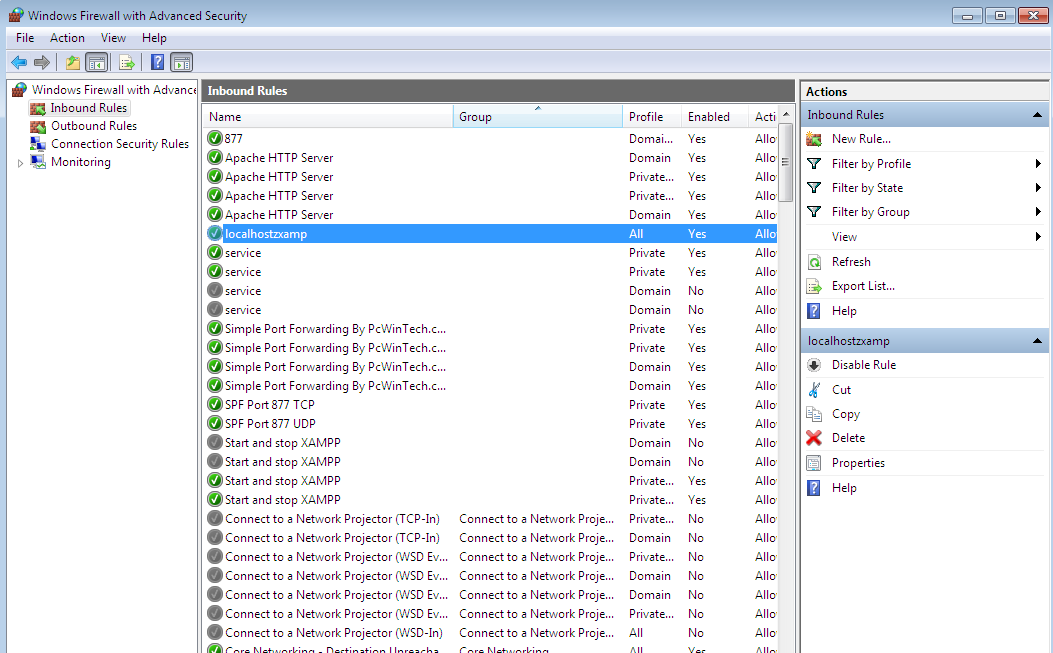1053x653 pixels.
Task: Click the rules list scrollbar up arrow
Action: click(785, 115)
